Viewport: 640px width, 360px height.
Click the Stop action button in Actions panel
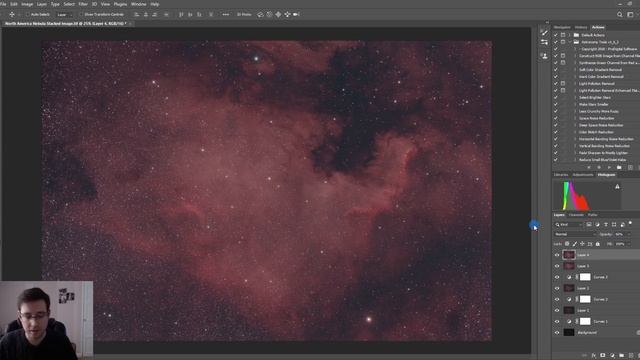(589, 167)
